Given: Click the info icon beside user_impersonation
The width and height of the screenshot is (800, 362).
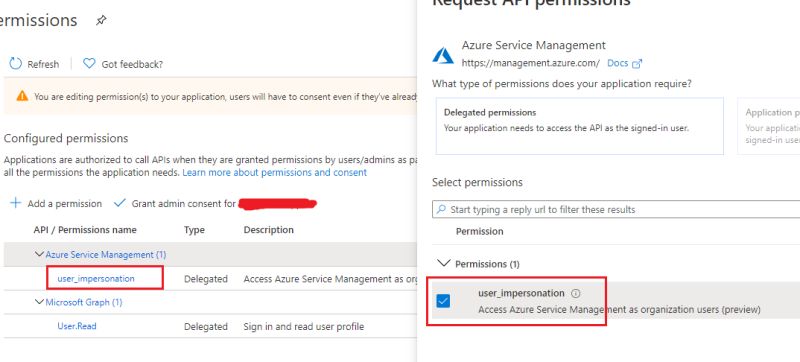Looking at the screenshot, I should (576, 293).
